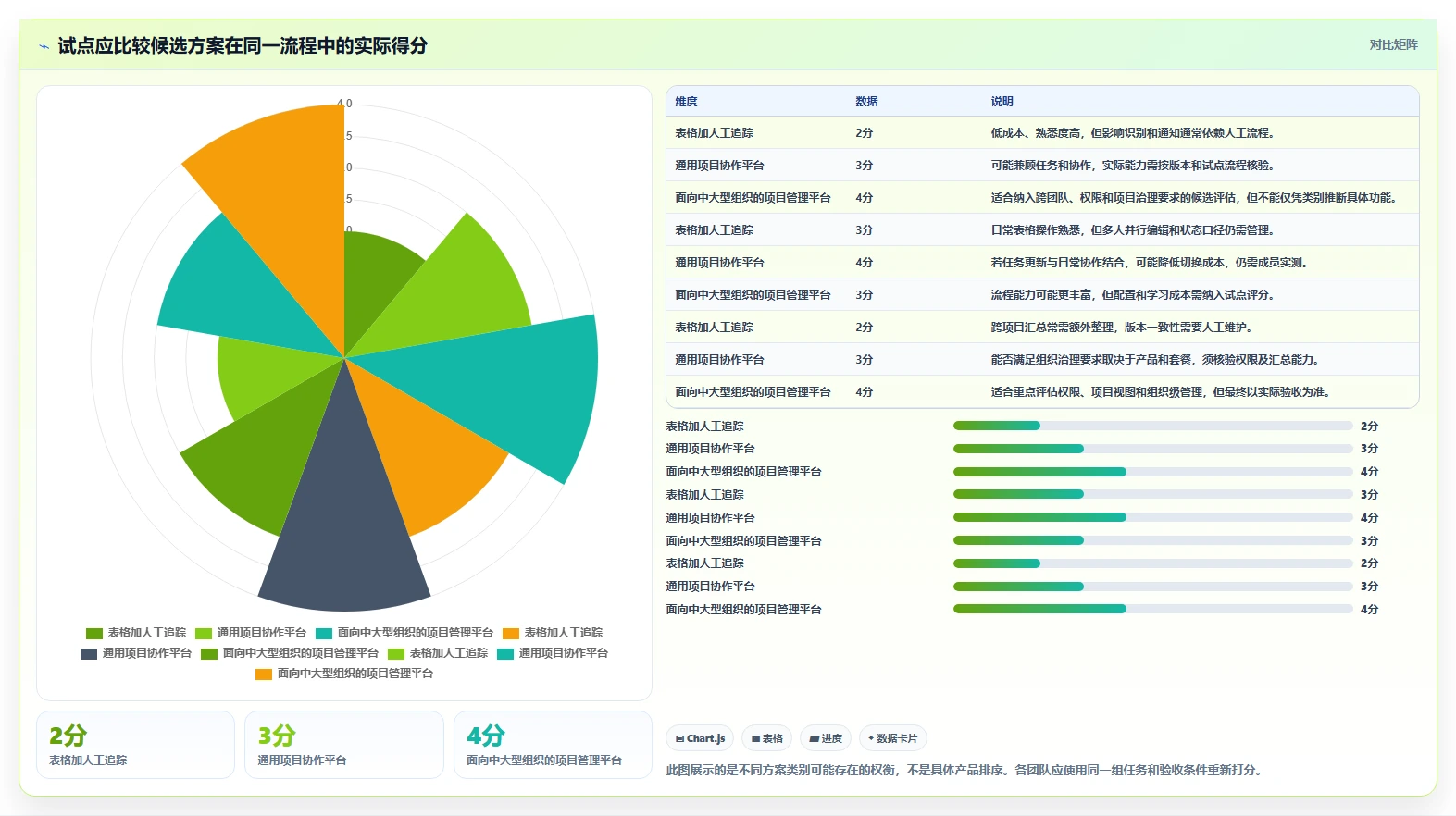Click the 数据卡片 chip
Viewport: 1456px width, 816px height.
(893, 738)
